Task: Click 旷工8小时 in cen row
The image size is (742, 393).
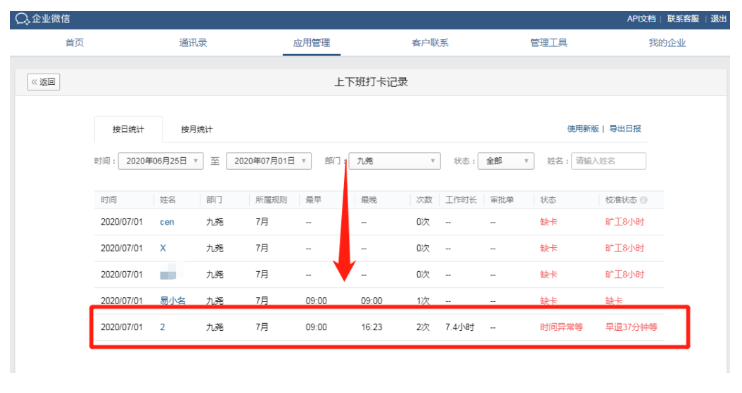Action: [x=625, y=222]
